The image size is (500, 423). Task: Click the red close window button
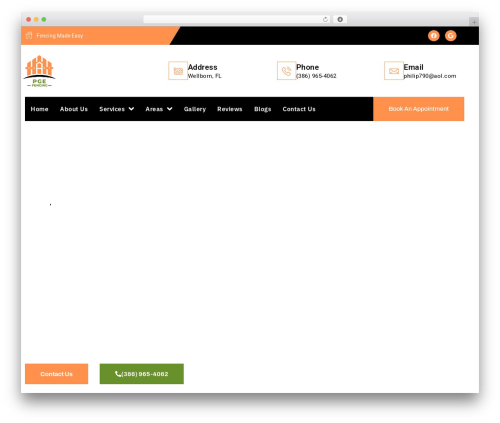click(29, 19)
